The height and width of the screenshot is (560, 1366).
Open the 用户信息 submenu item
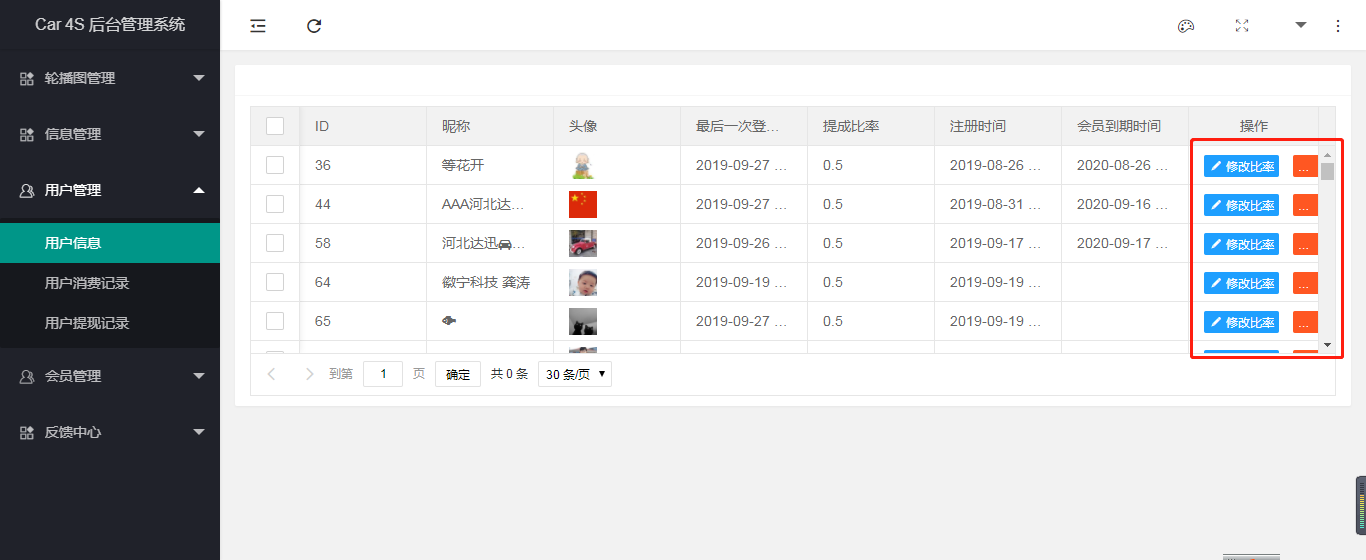(x=110, y=243)
